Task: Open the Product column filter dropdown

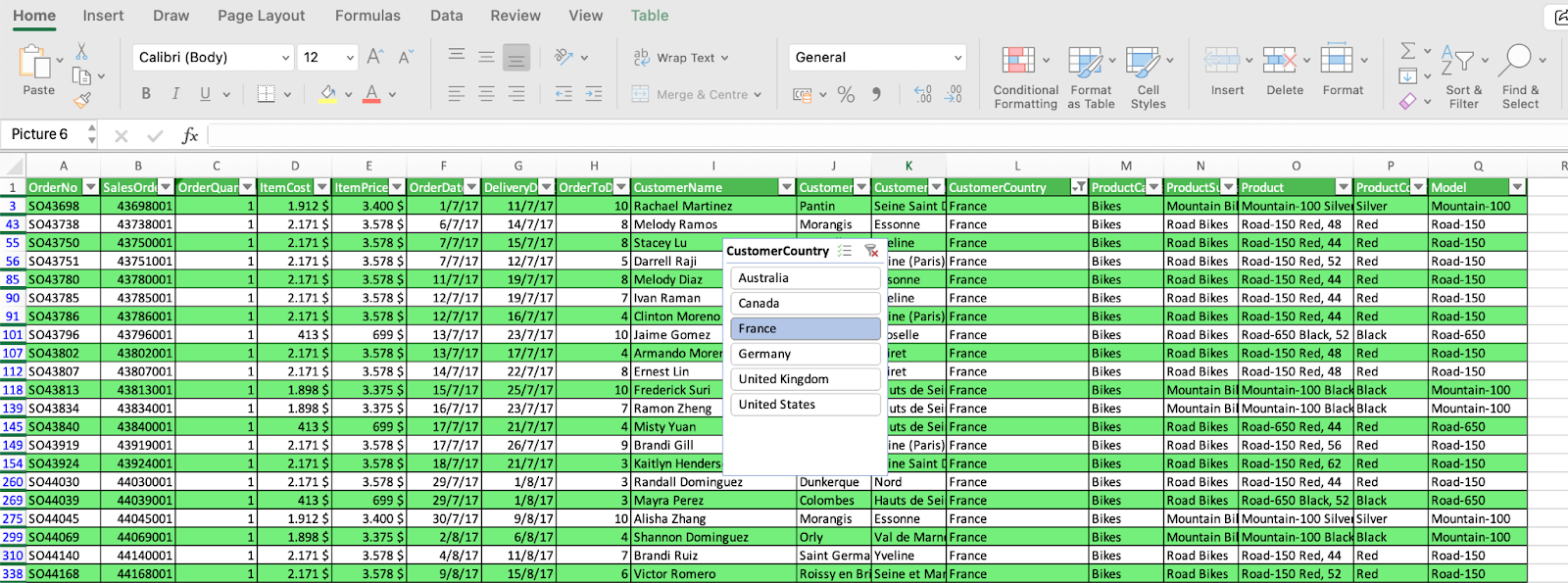Action: (x=1344, y=187)
